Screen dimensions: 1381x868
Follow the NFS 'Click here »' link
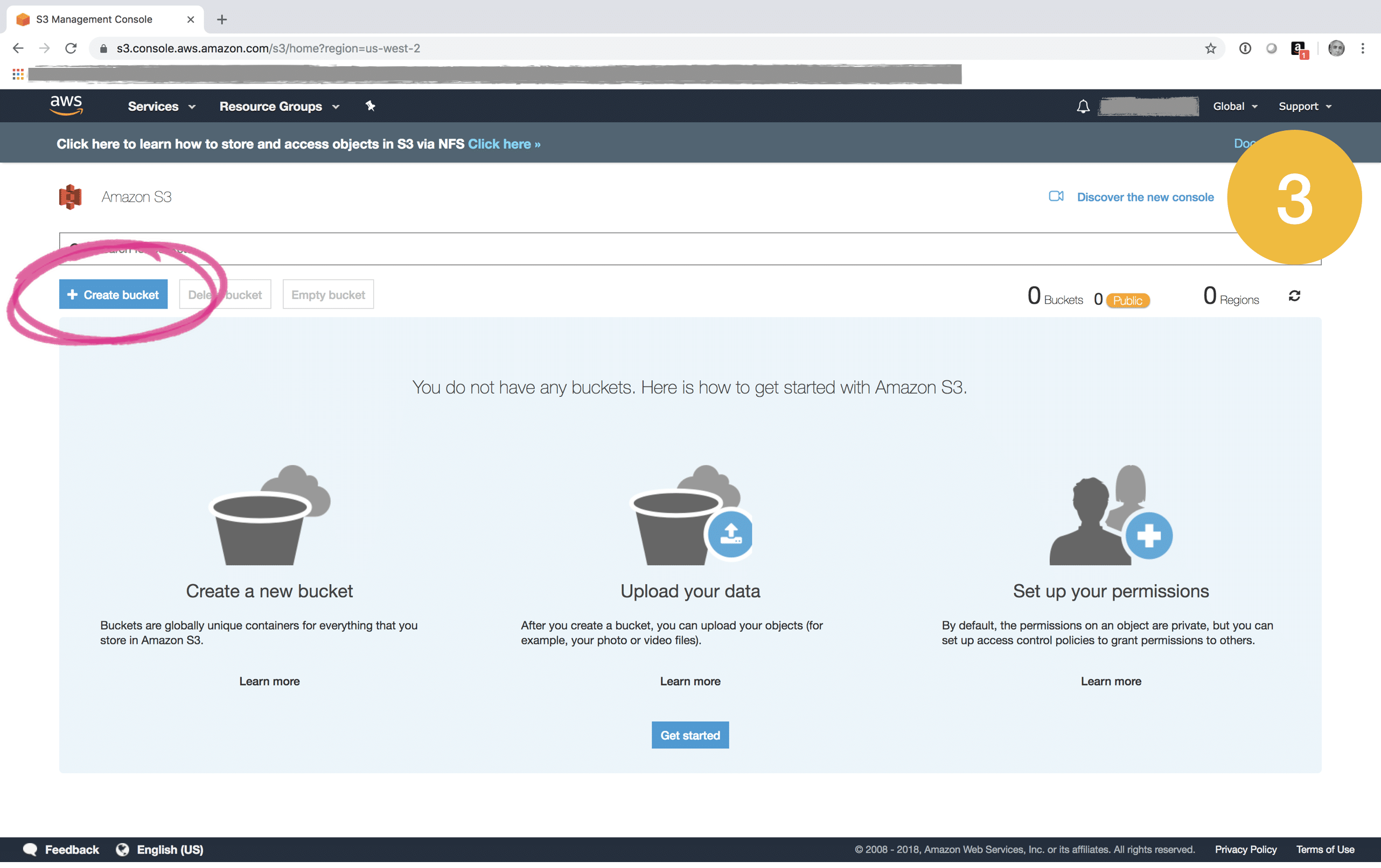504,144
